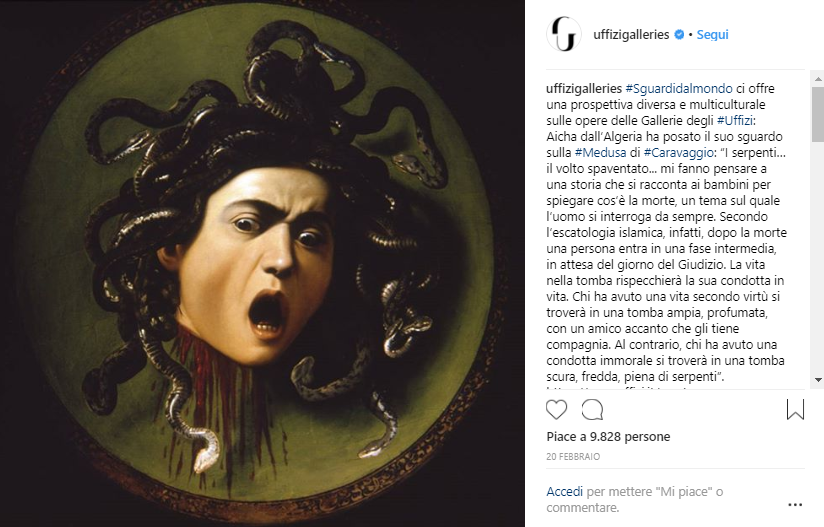Screen dimensions: 824x527
Task: Click the uffizigalleries name in the caption
Action: coord(584,88)
